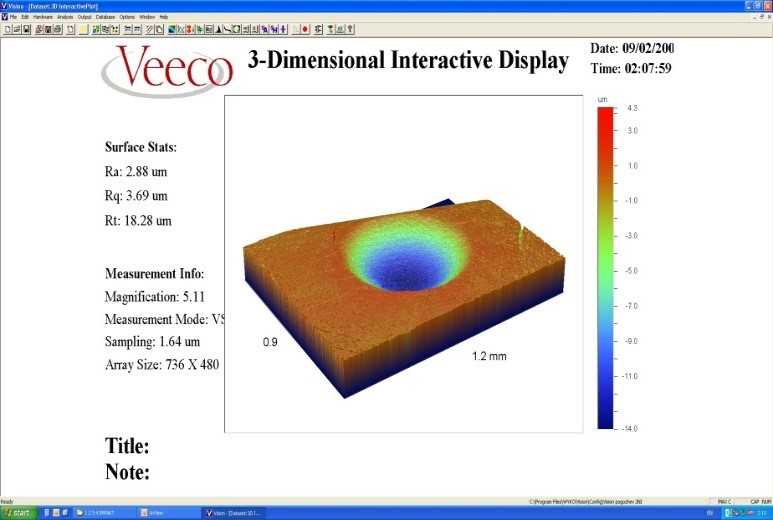773x520 pixels.
Task: Click the Sampling: 1.64 um text
Action: click(152, 342)
